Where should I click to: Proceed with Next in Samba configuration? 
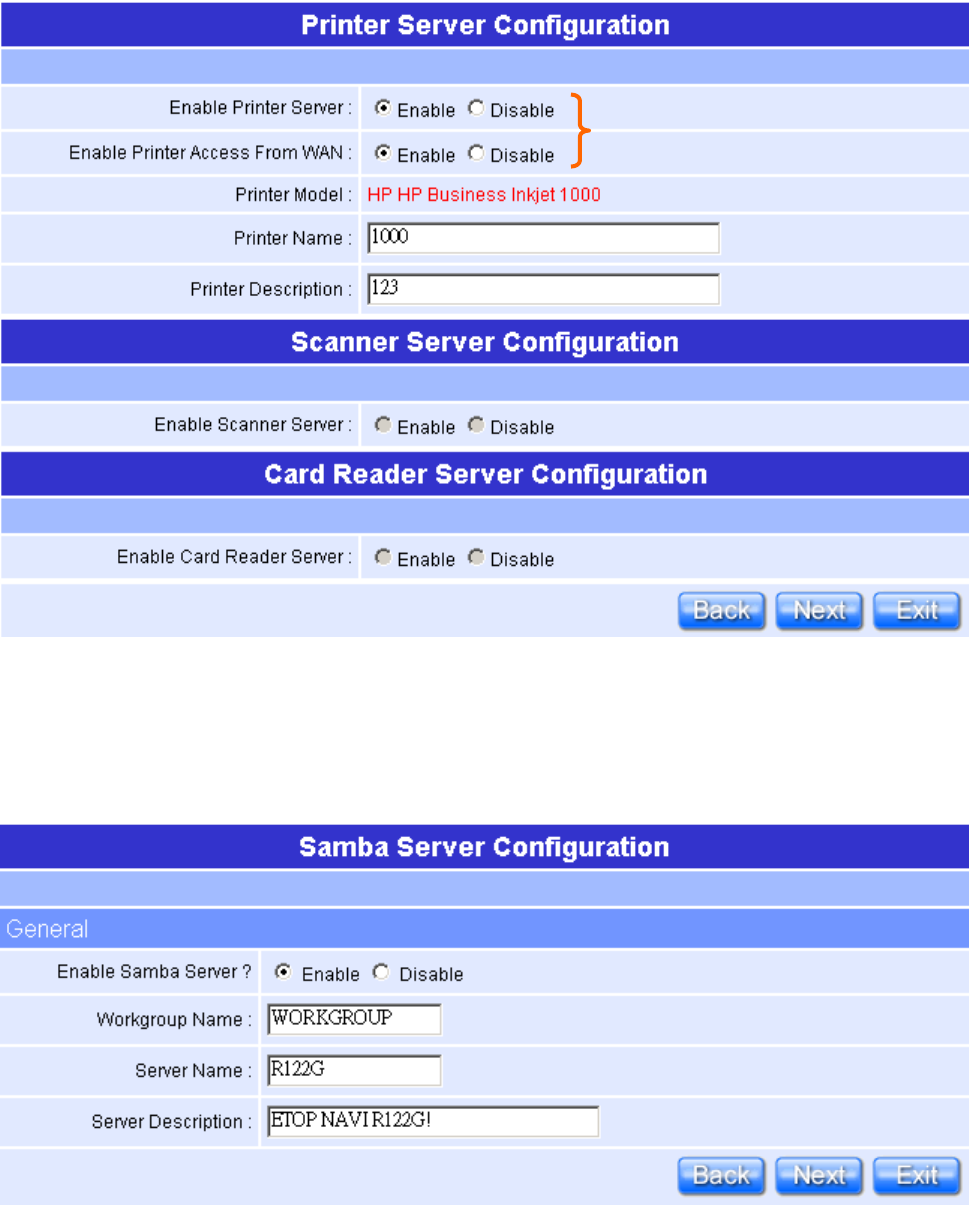[820, 1176]
